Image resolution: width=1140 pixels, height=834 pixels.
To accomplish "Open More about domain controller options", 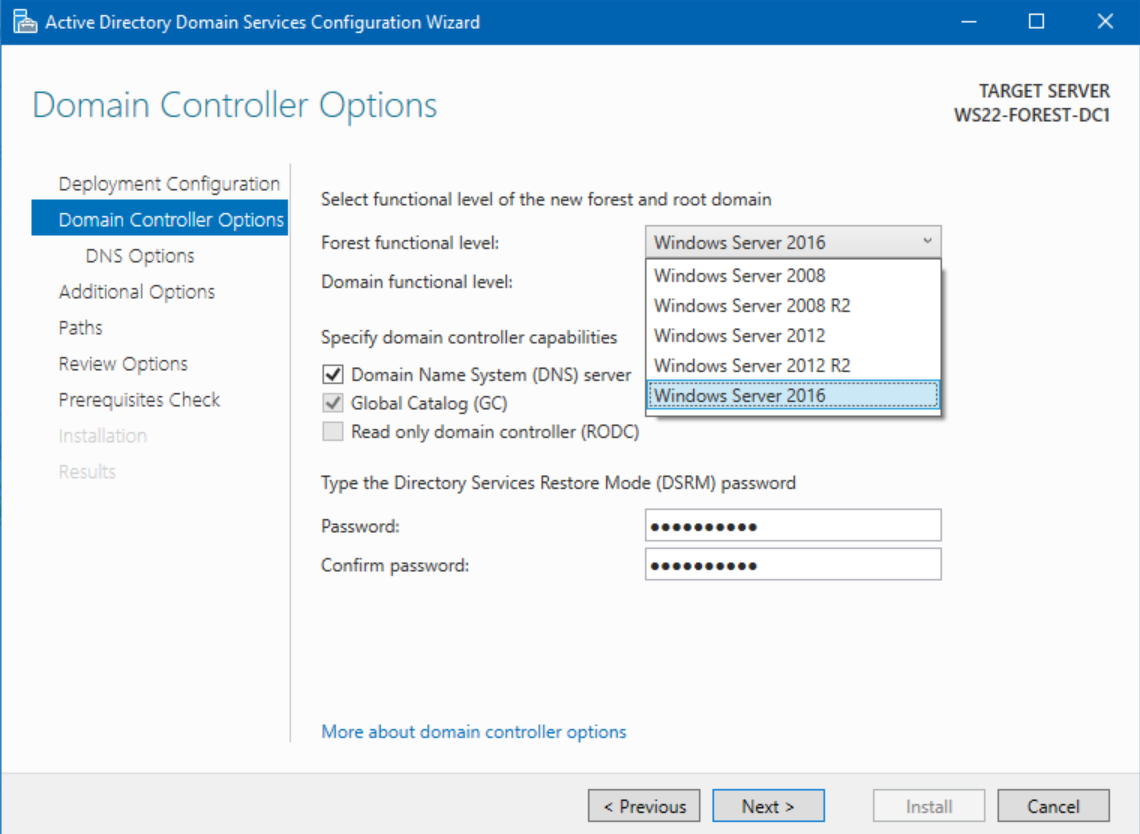I will click(473, 731).
